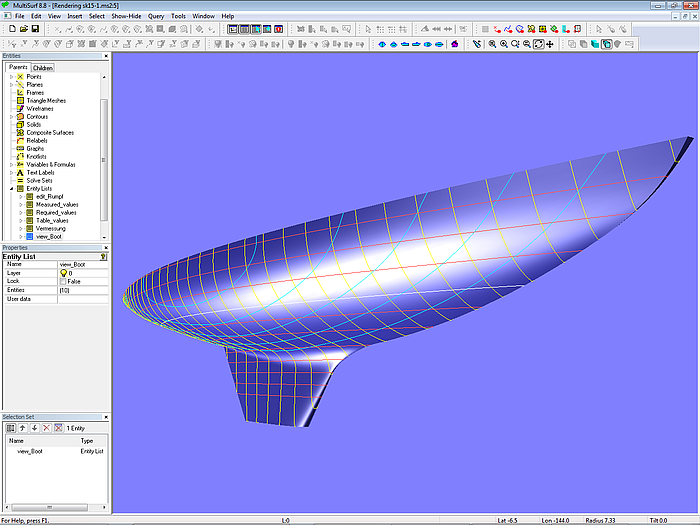Click the Zoom In magnifier icon
700x525 pixels.
point(503,44)
